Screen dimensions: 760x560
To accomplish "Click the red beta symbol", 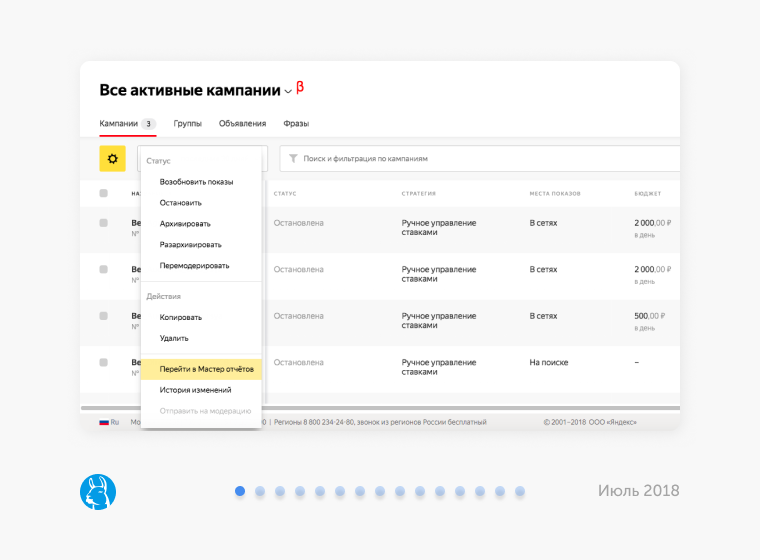I will tap(300, 88).
